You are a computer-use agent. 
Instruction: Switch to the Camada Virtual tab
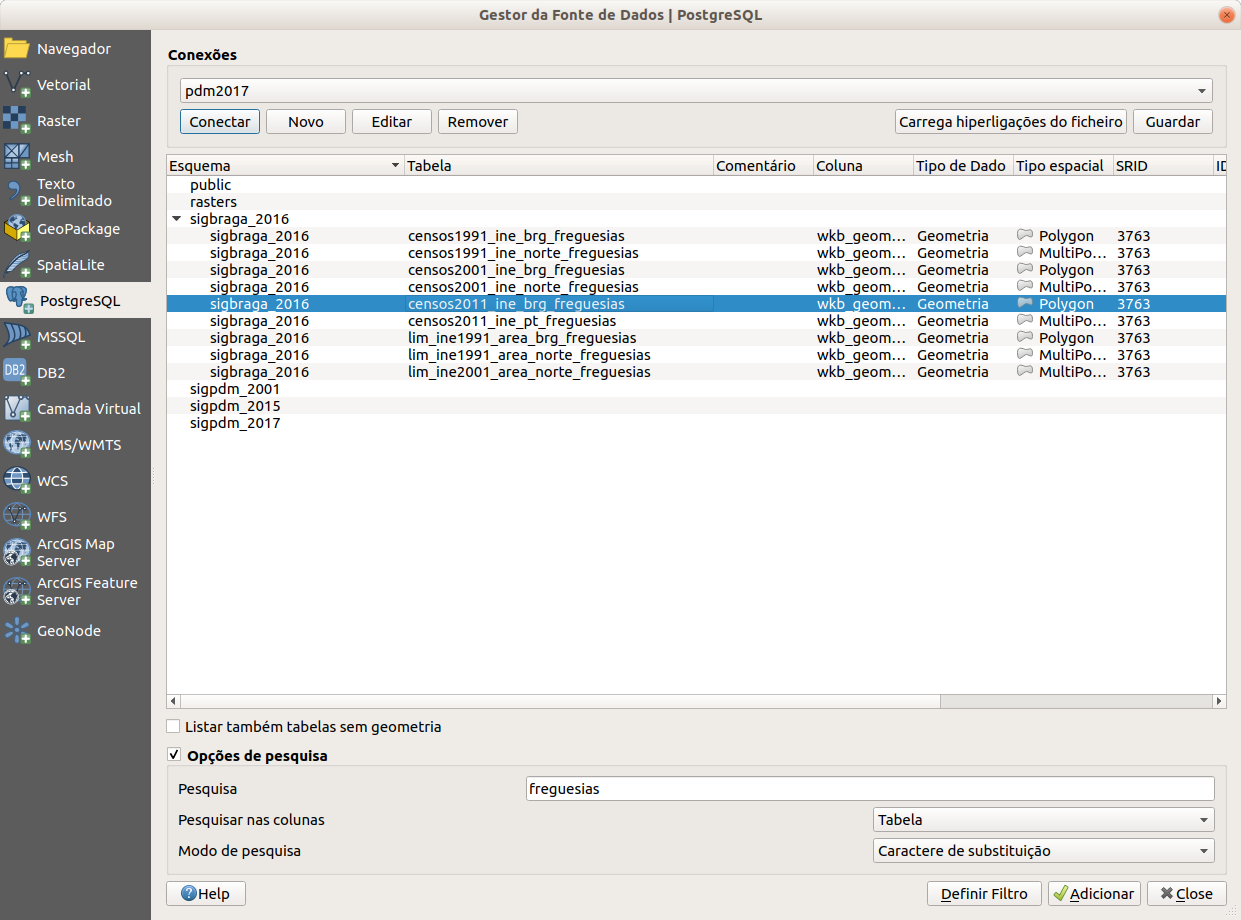point(88,409)
